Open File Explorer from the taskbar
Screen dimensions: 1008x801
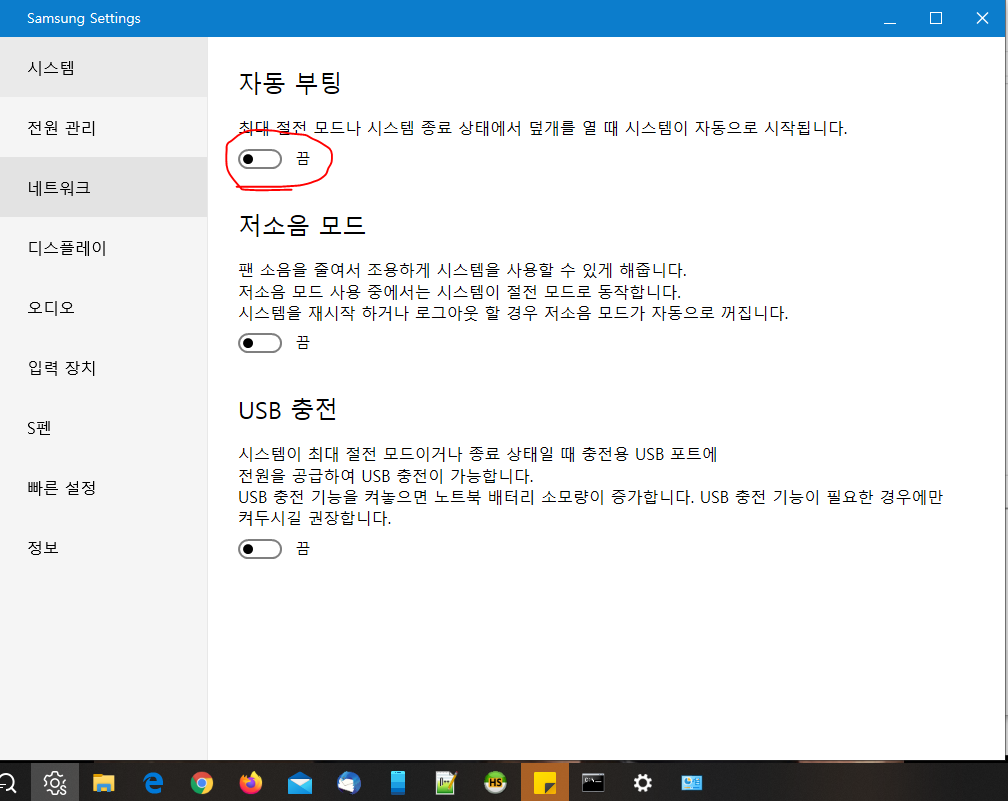(104, 782)
